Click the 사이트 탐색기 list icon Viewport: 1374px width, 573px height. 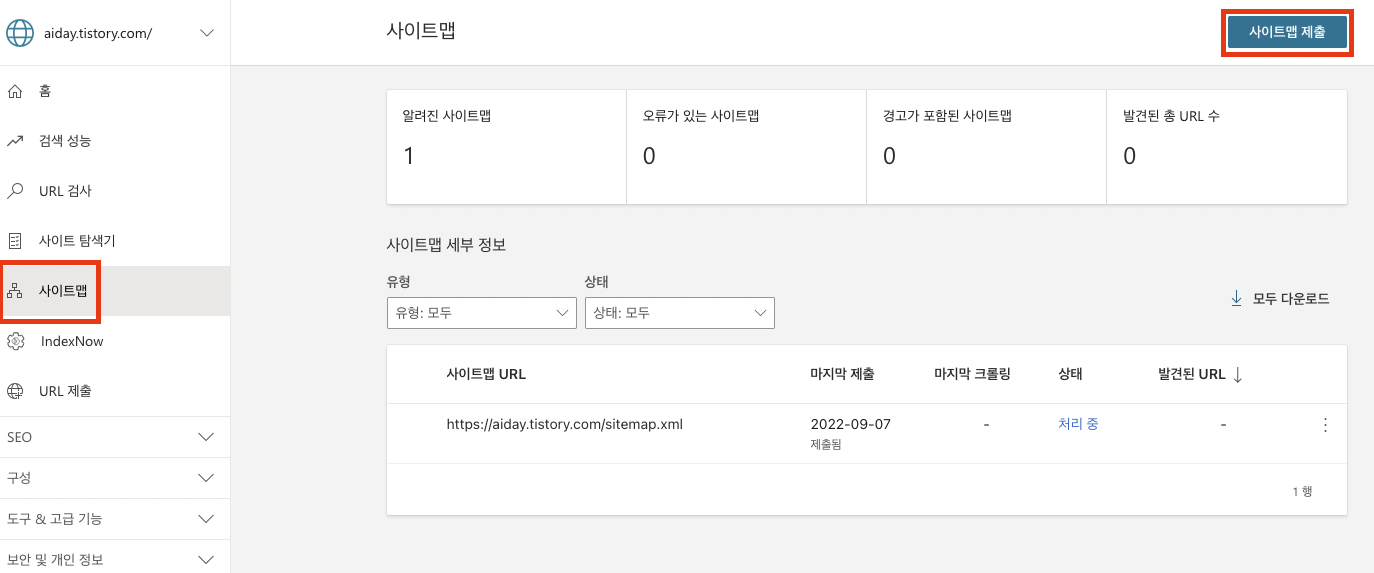point(15,241)
